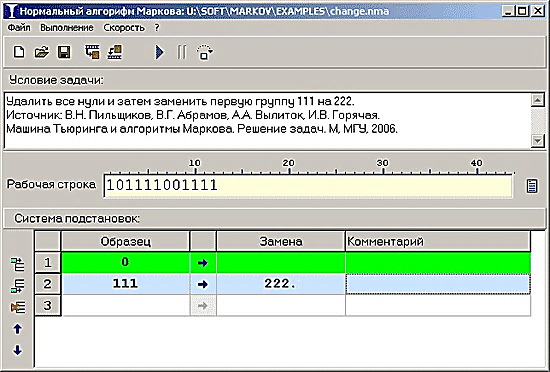This screenshot has height=372, width=550.
Task: Pause execution with the pause button
Action: 182,52
